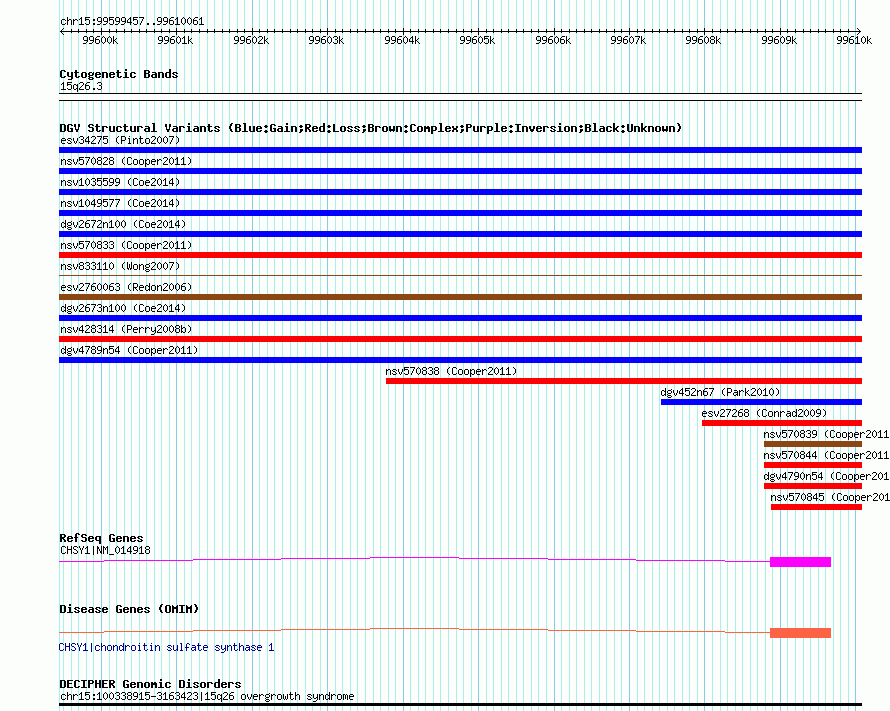Click the nsv428314 (Perry2008b) label
890x711 pixels.
point(126,329)
